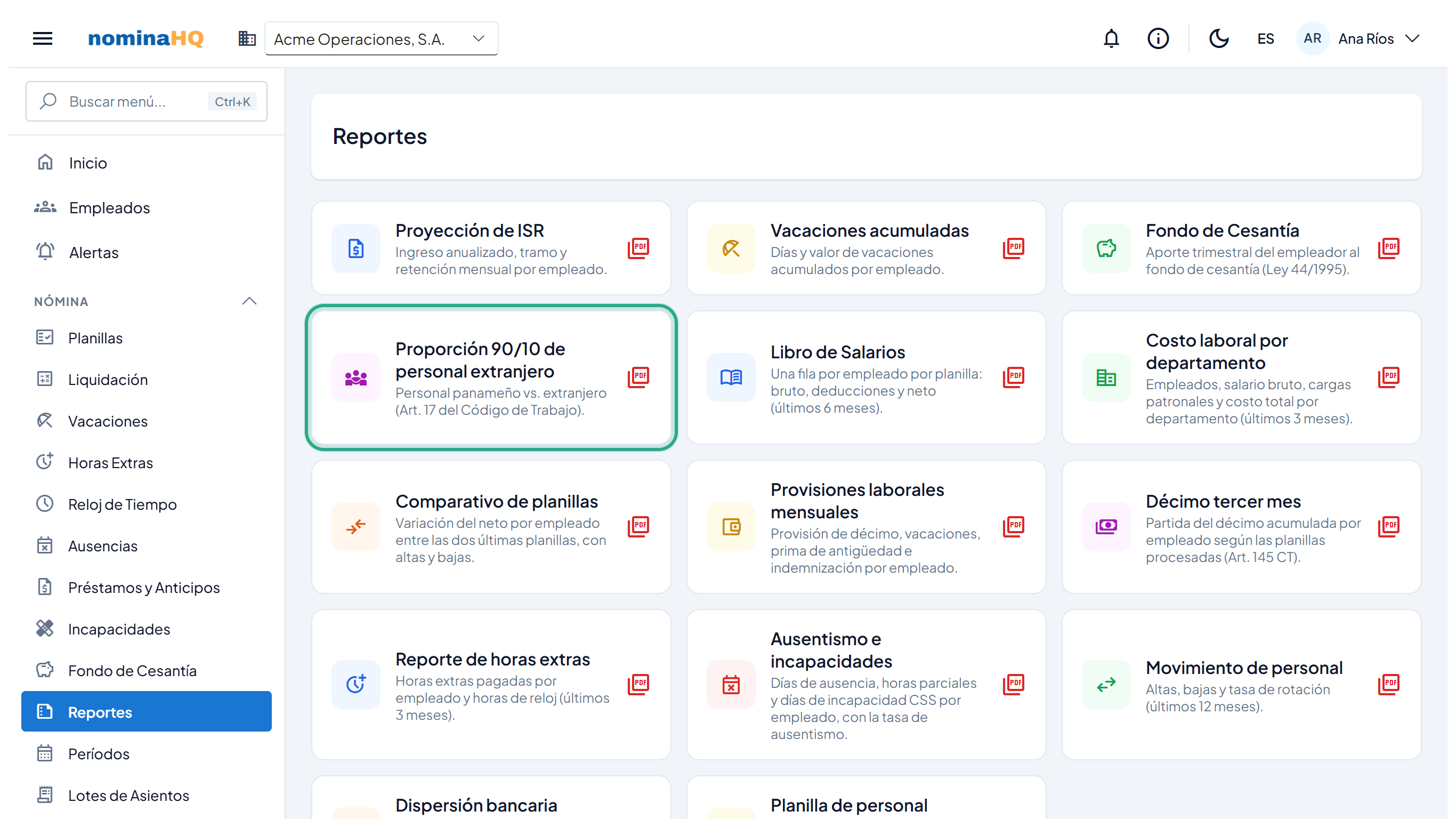The width and height of the screenshot is (1456, 819).
Task: Click the AR user avatar
Action: (1312, 38)
